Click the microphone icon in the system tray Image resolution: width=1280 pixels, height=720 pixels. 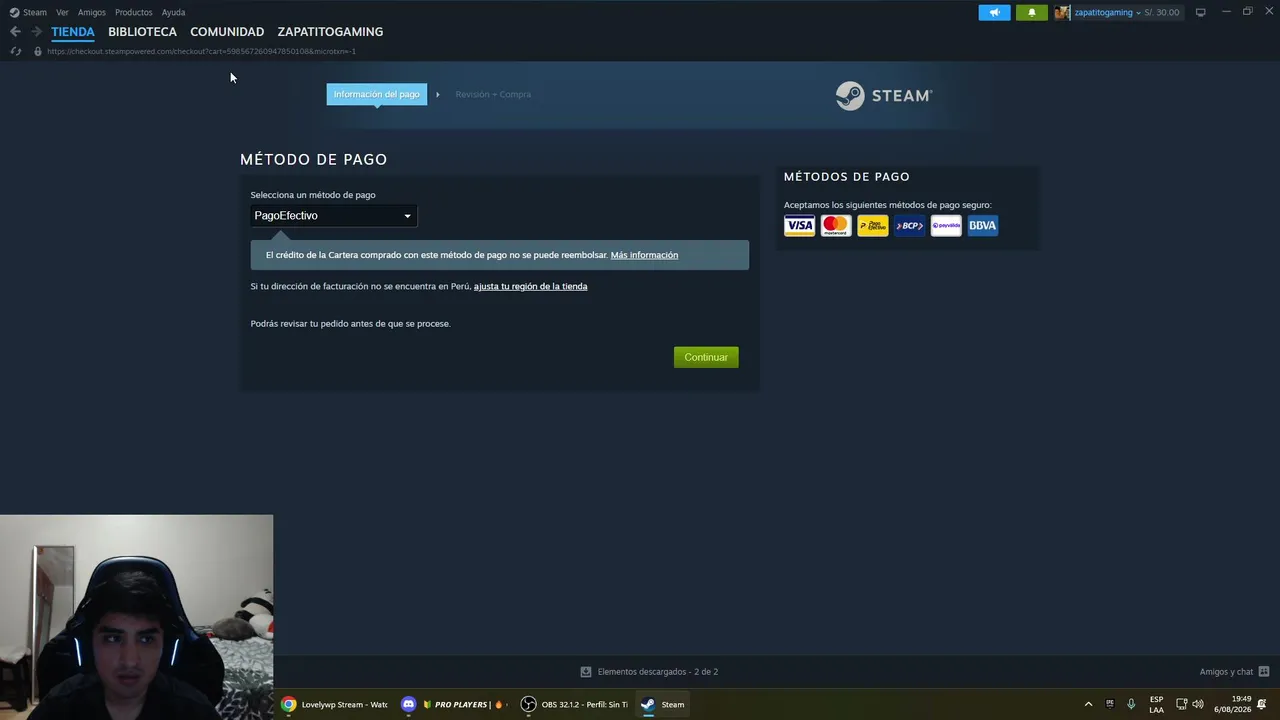1131,704
